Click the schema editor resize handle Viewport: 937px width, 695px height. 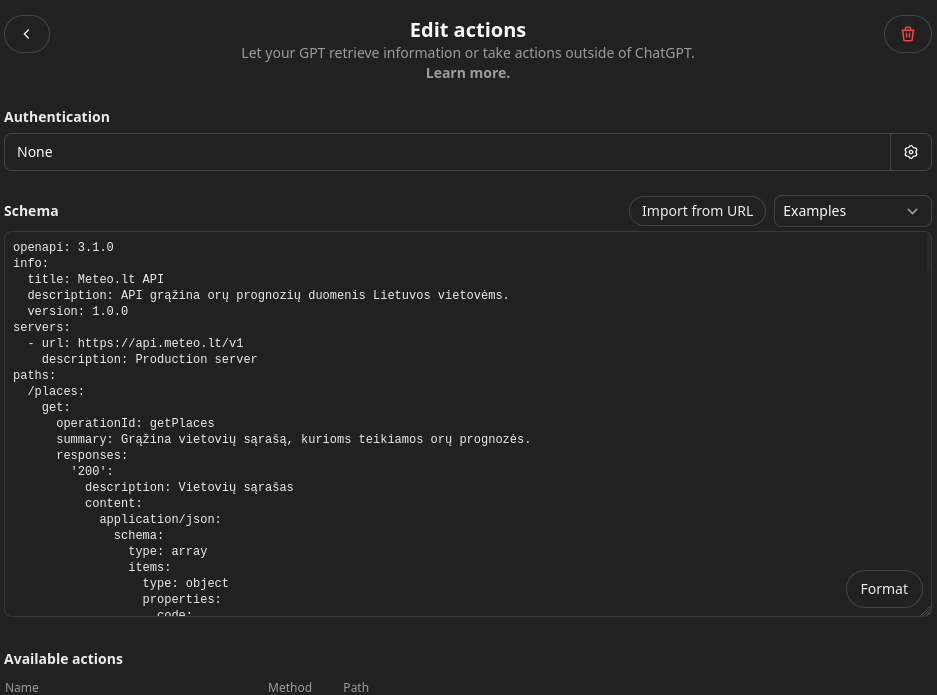[925, 610]
